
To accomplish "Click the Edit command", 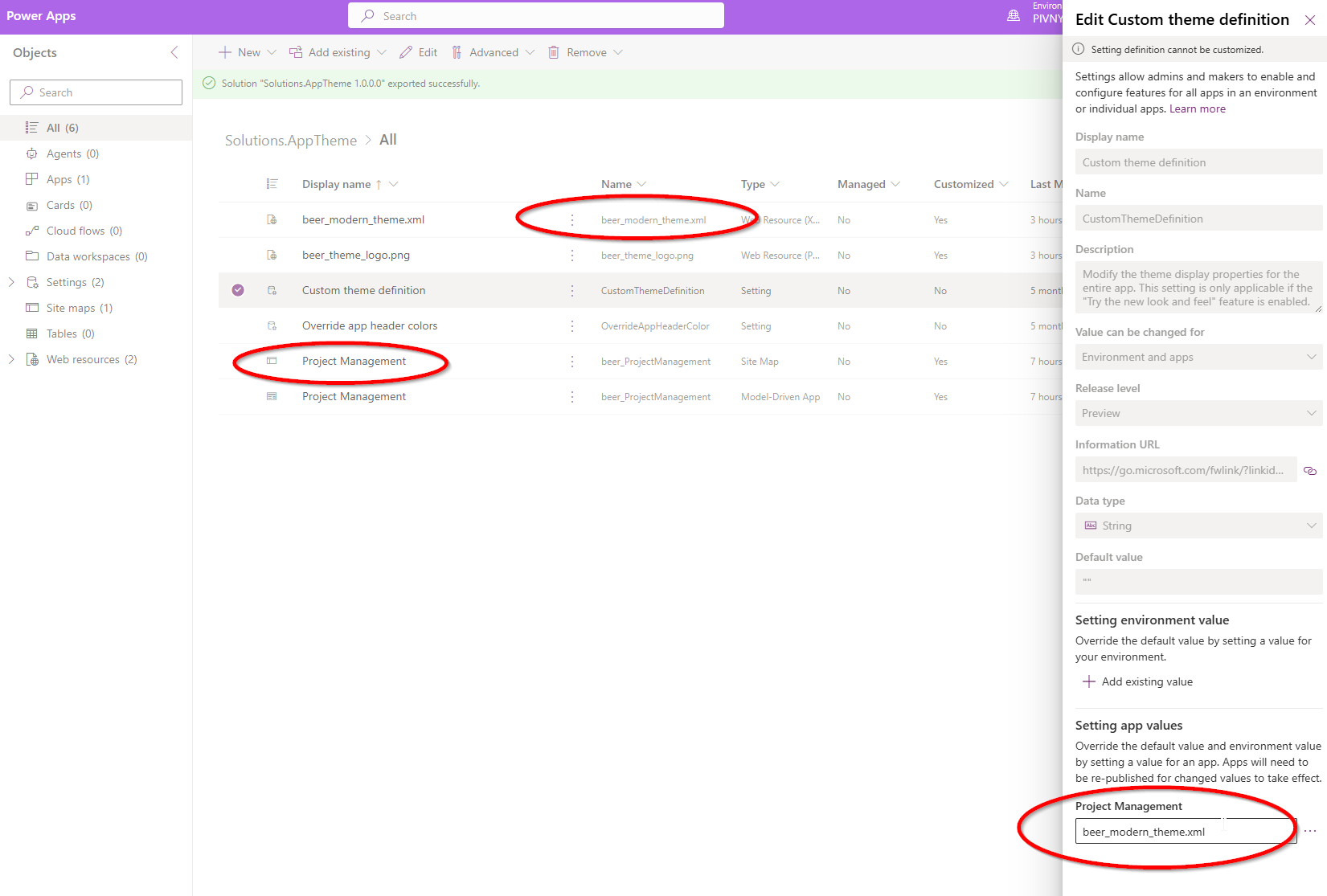I will (419, 52).
